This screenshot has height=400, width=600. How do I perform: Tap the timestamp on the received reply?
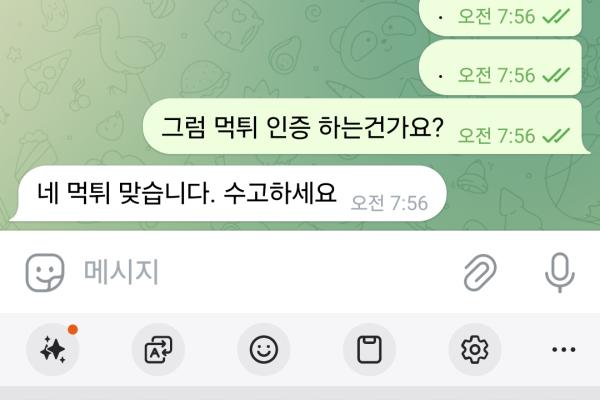pyautogui.click(x=389, y=203)
